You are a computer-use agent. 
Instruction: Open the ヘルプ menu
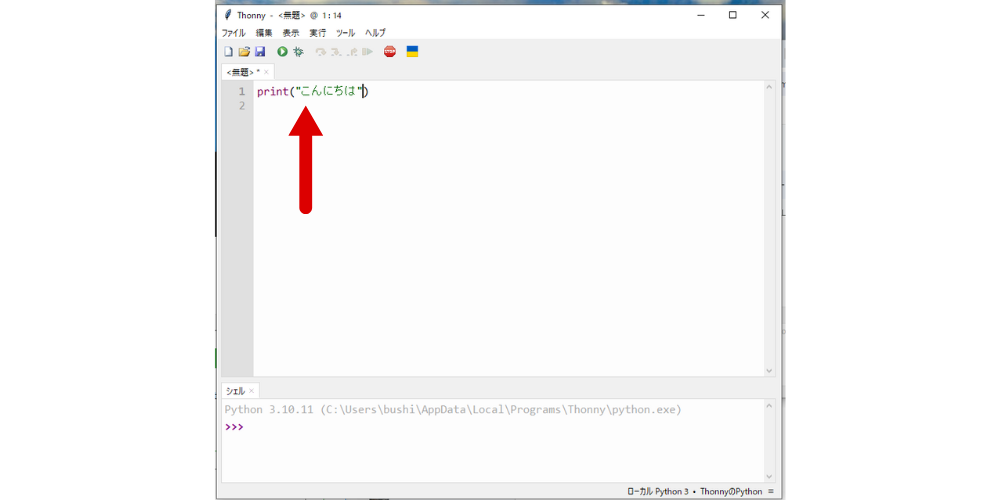(375, 33)
